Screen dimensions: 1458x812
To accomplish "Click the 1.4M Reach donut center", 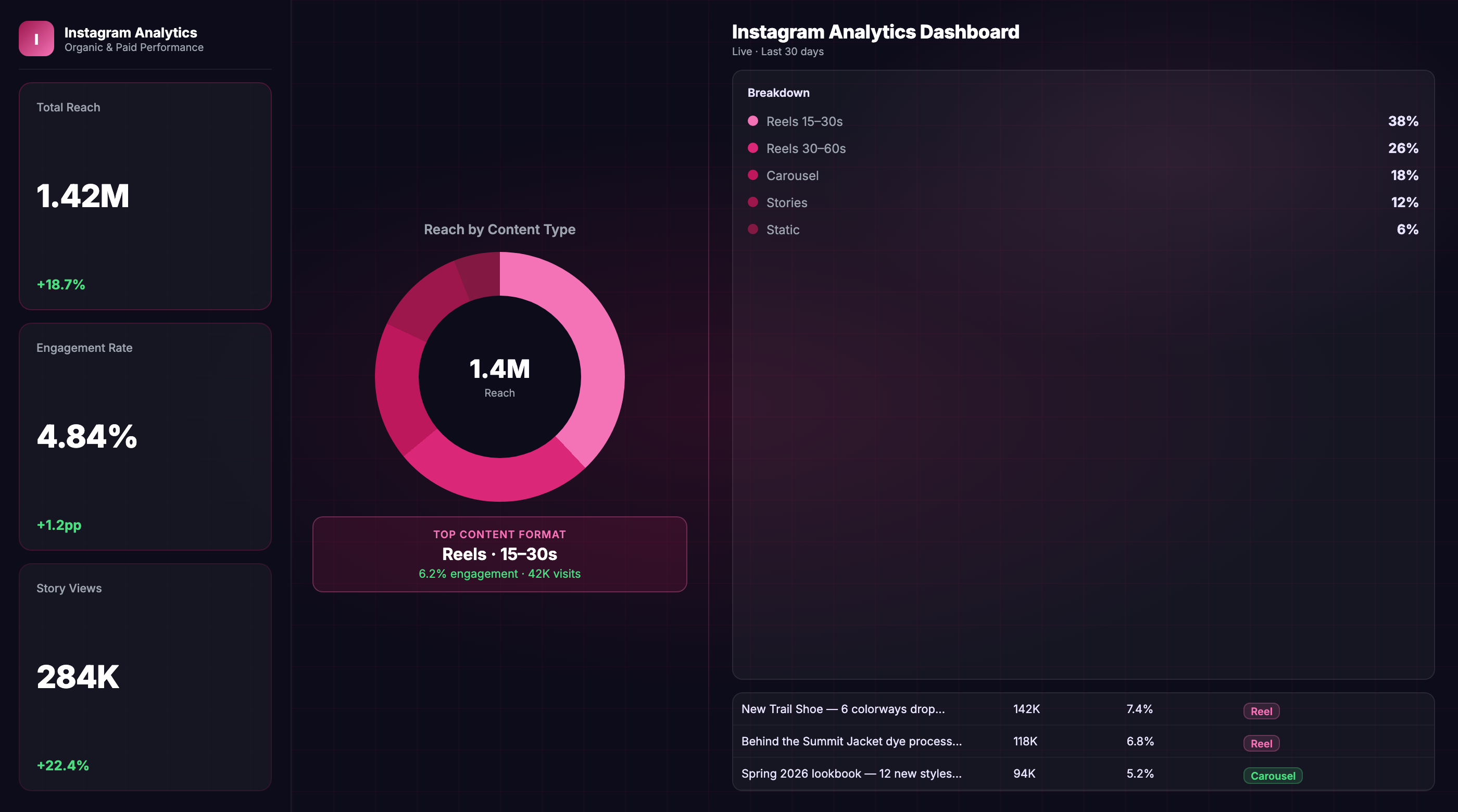I will point(500,377).
